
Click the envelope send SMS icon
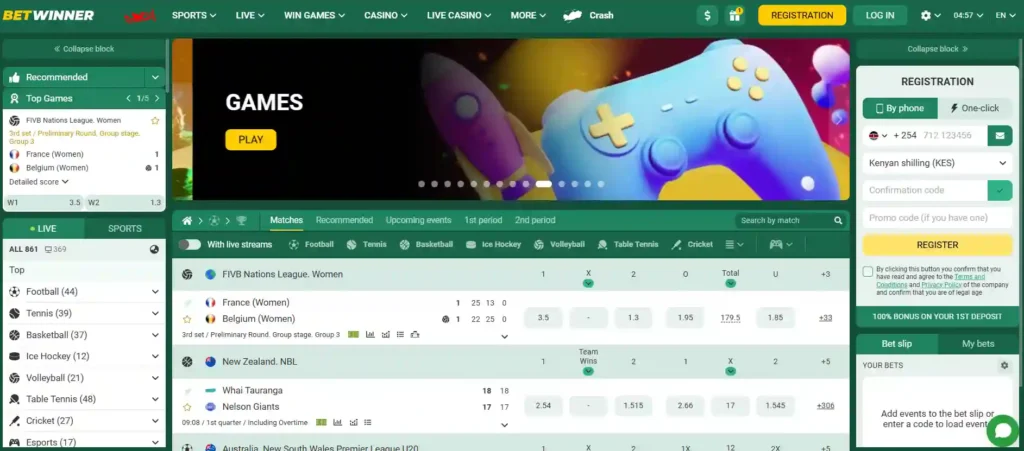coord(1000,136)
